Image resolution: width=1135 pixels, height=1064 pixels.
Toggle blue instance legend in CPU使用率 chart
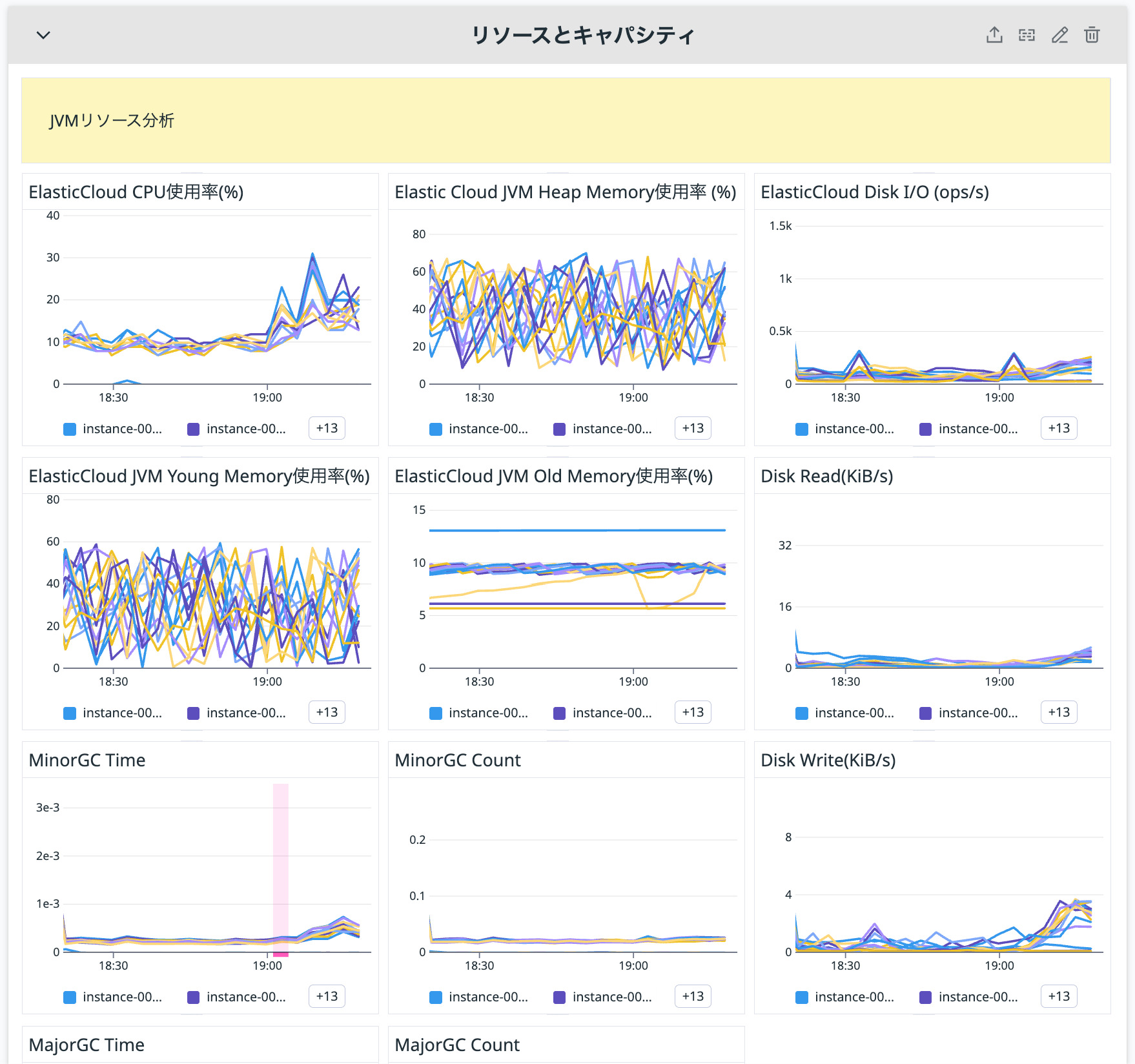(113, 429)
